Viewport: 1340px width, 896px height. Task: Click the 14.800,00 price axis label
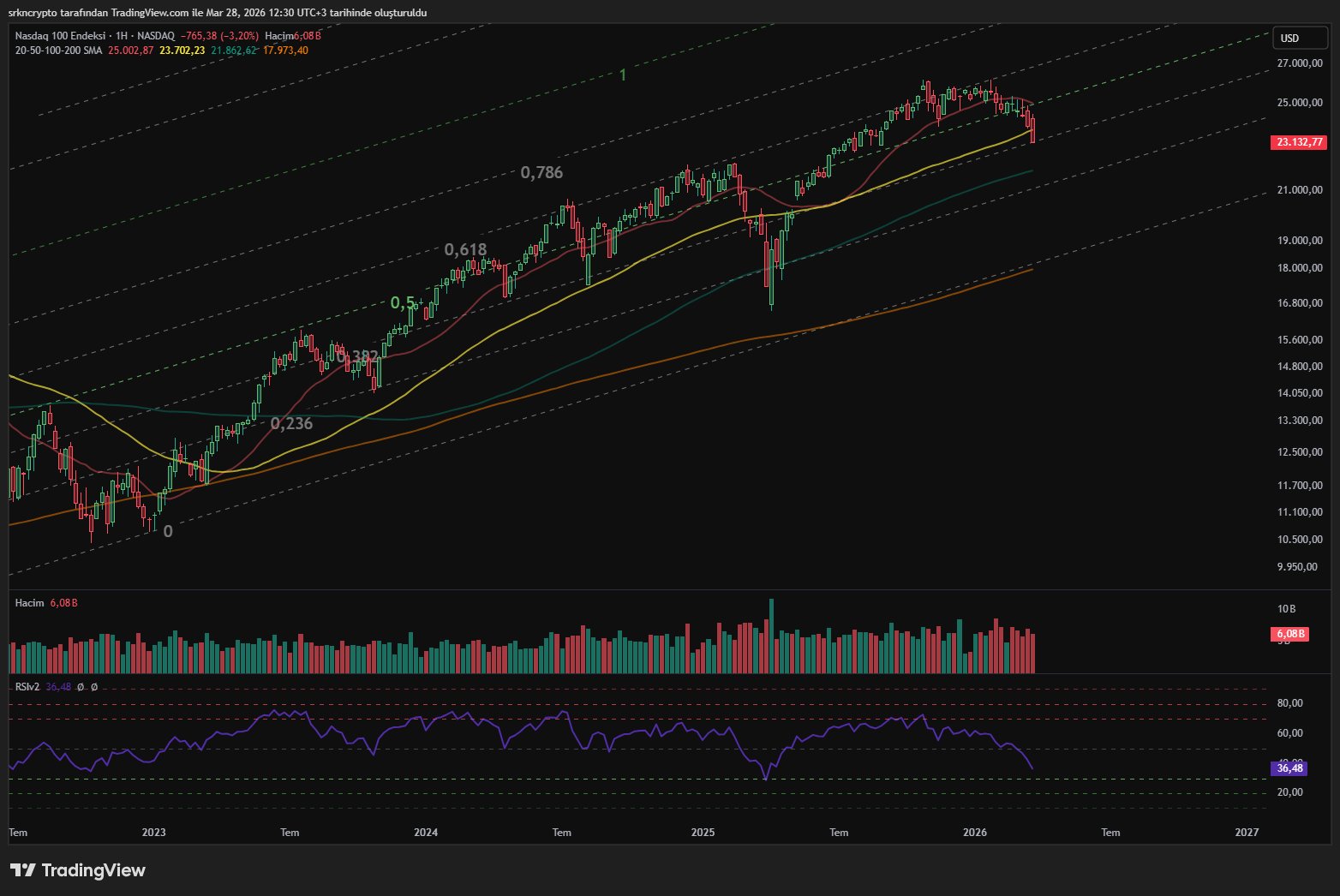1300,367
